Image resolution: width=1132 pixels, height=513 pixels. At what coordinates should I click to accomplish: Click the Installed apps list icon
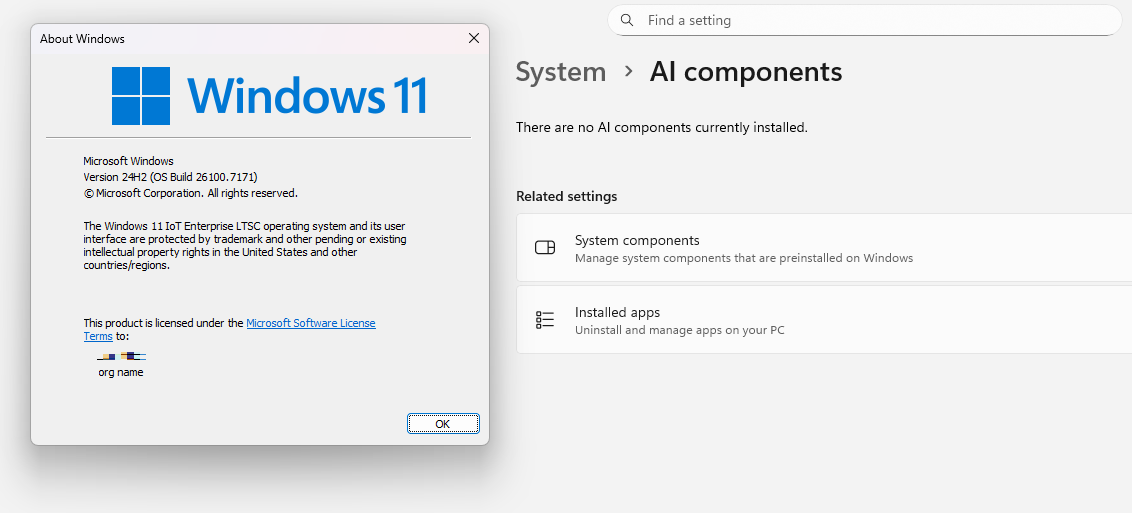coord(545,320)
